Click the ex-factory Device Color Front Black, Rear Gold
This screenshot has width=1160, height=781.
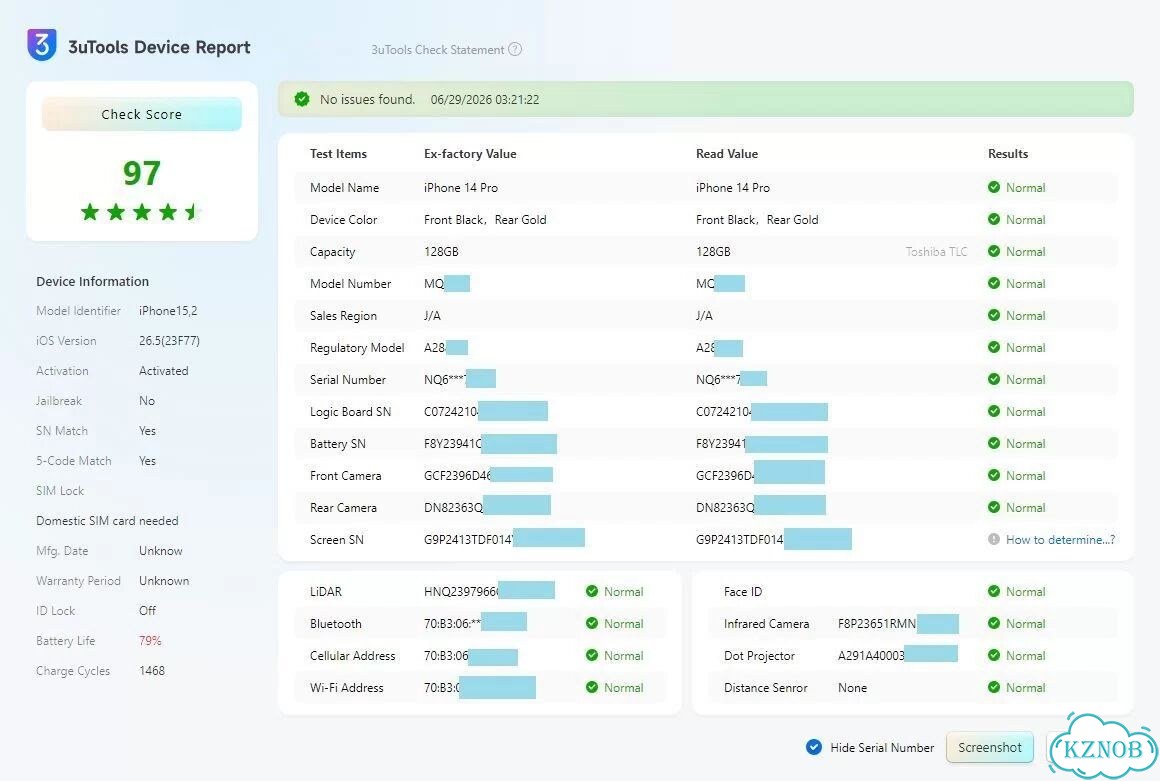coord(485,220)
